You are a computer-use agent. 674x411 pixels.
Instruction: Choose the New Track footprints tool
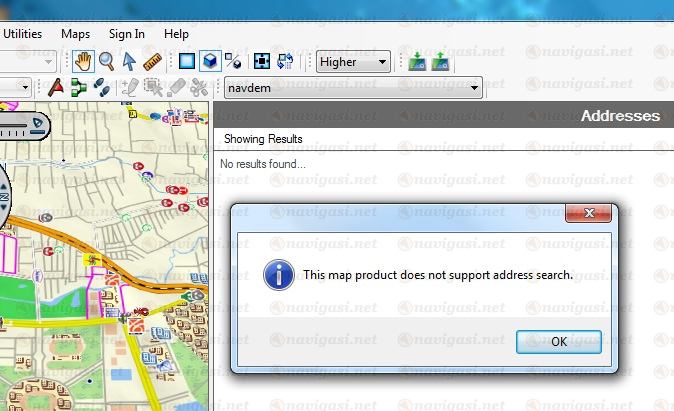coord(99,88)
